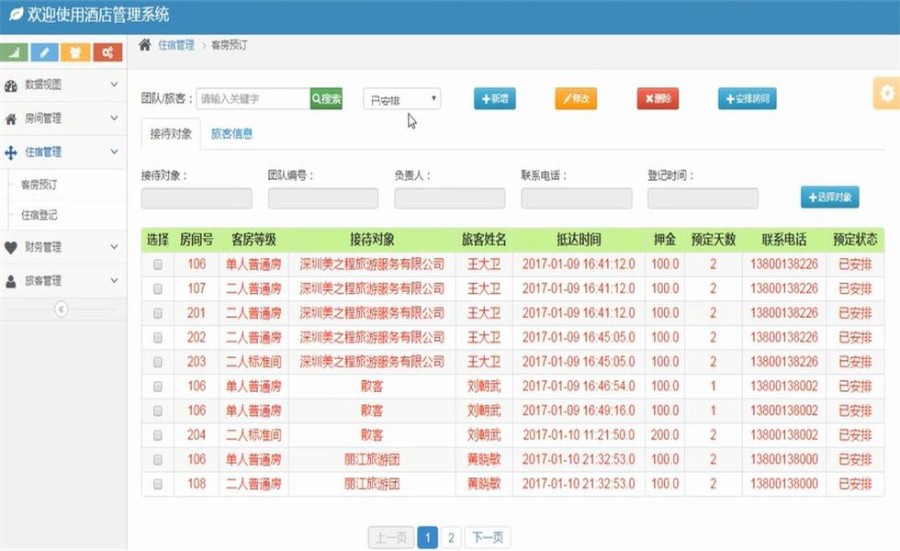Click the orange users shortcut icon
The height and width of the screenshot is (551, 900).
76,52
